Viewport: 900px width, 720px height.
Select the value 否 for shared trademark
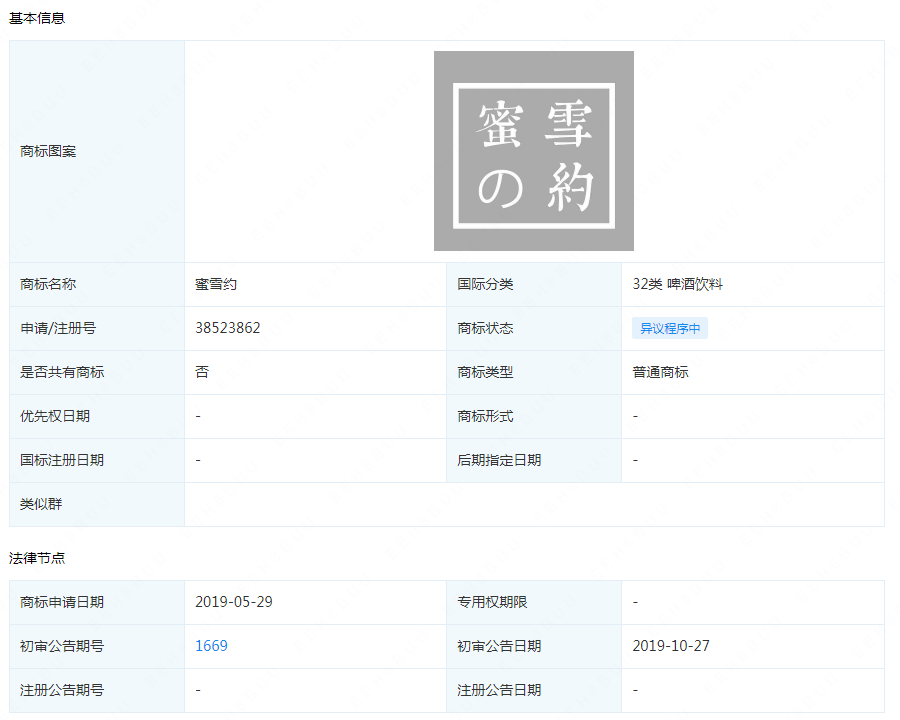[x=202, y=372]
